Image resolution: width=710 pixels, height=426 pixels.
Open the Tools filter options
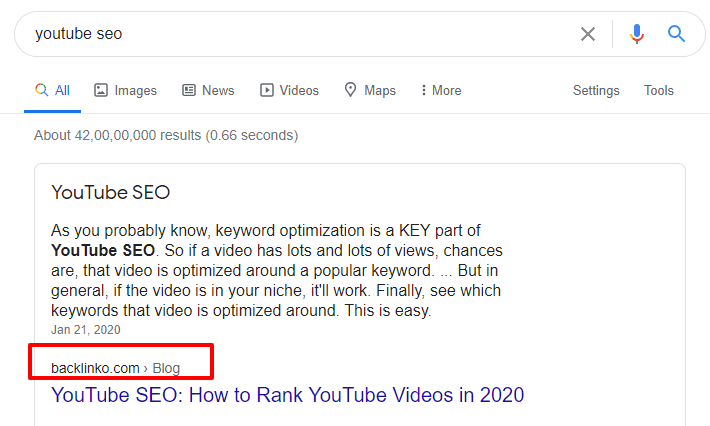[x=659, y=91]
